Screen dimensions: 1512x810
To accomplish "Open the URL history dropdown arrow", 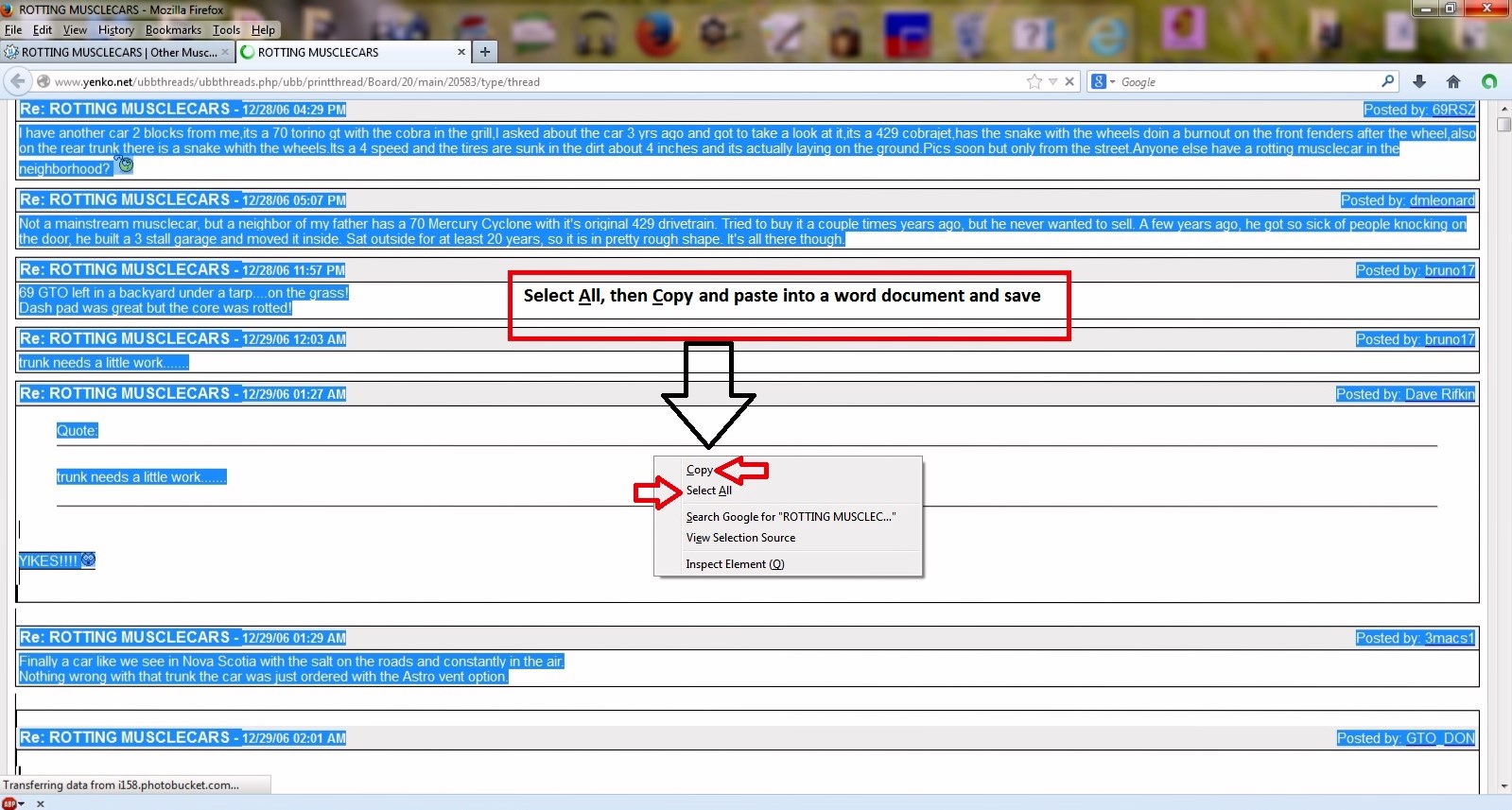I will tap(1052, 81).
